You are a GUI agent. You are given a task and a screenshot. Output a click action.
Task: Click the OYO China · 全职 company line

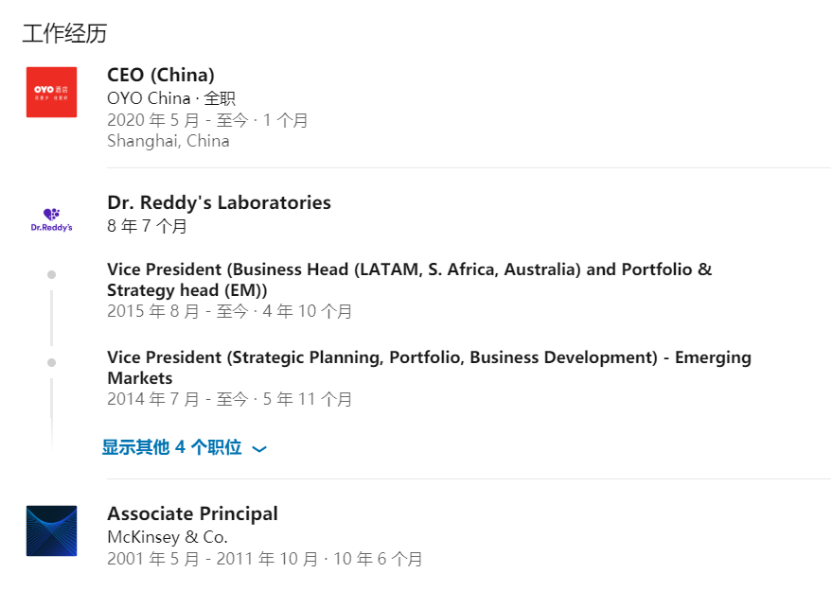tap(171, 98)
